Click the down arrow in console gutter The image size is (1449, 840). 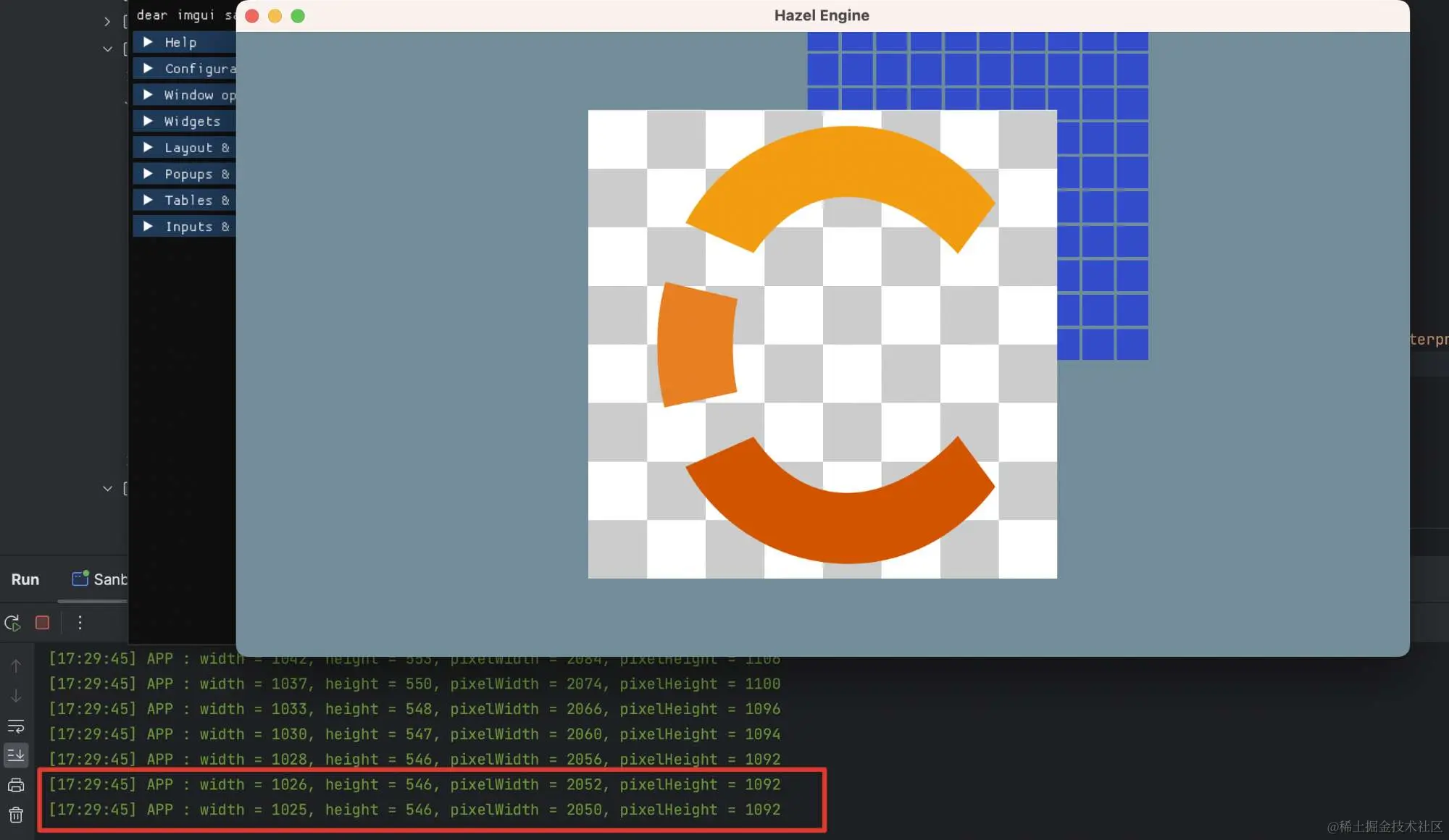[x=16, y=696]
